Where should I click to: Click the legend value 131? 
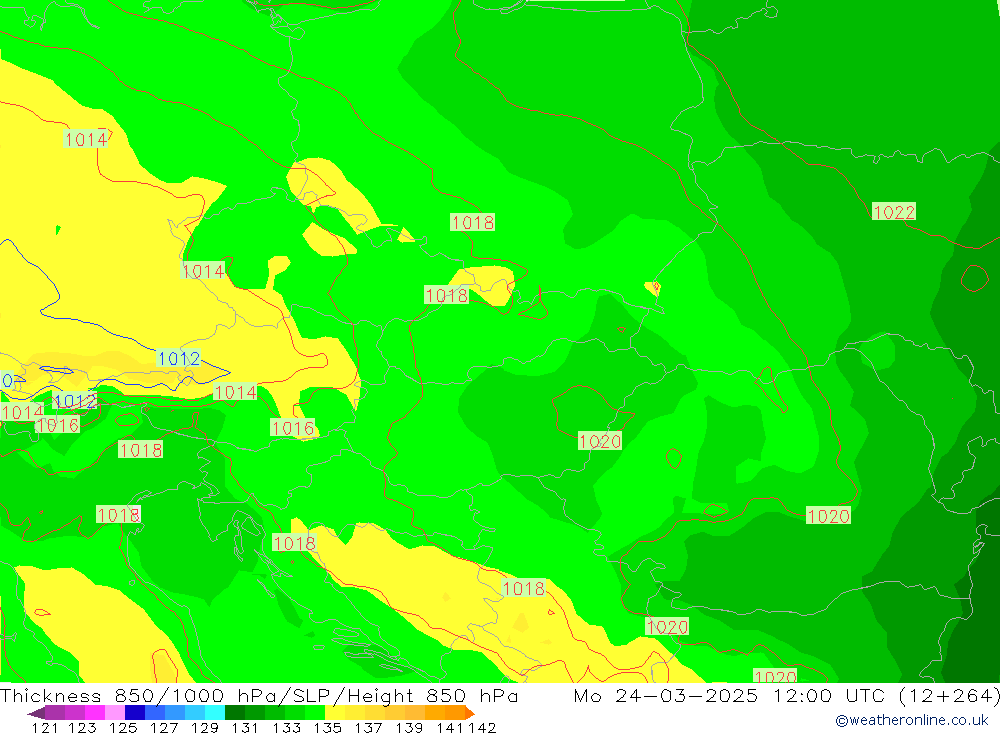tap(245, 727)
